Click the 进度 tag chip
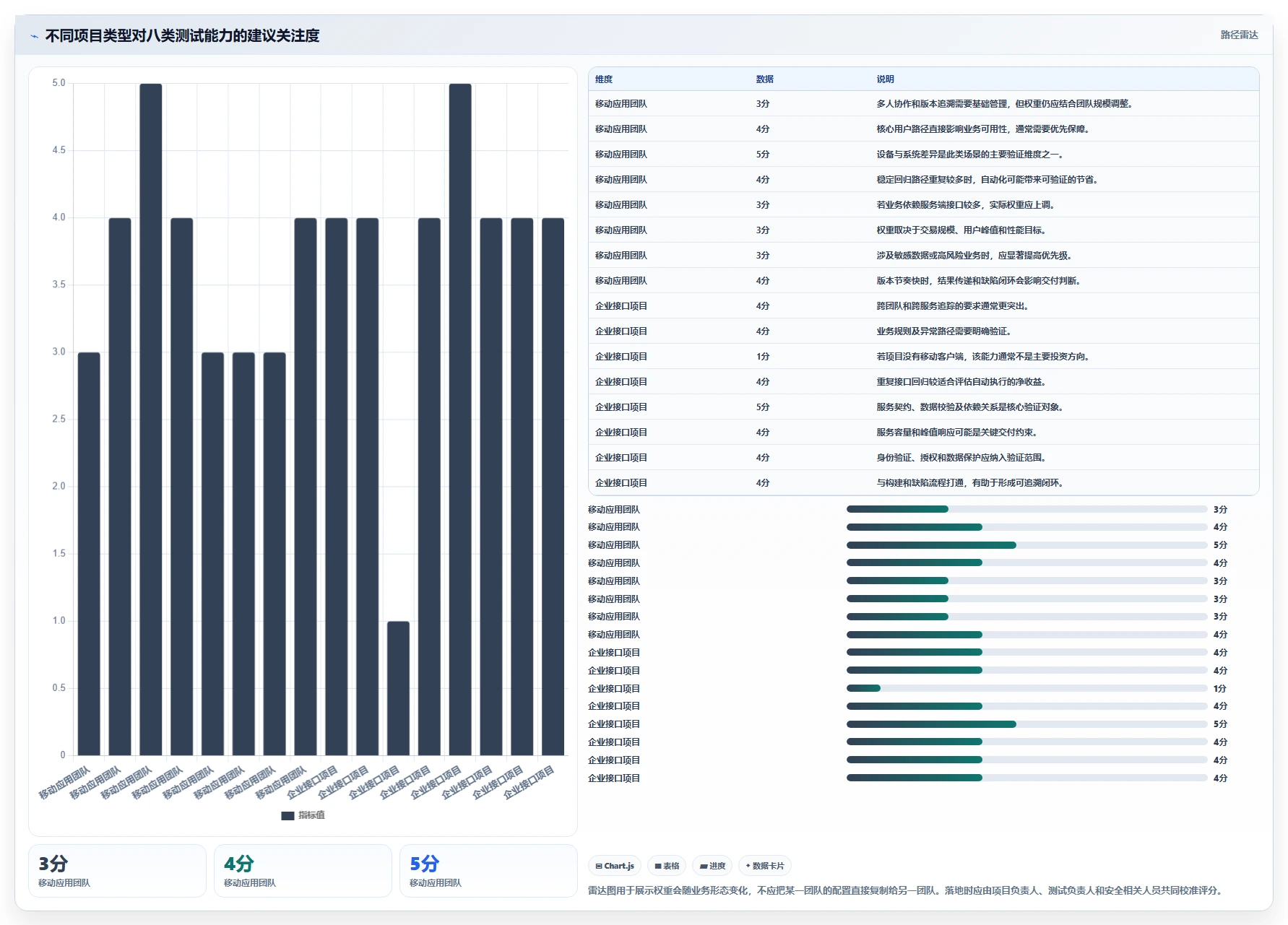Screen dimensions: 1288x925 [x=712, y=866]
